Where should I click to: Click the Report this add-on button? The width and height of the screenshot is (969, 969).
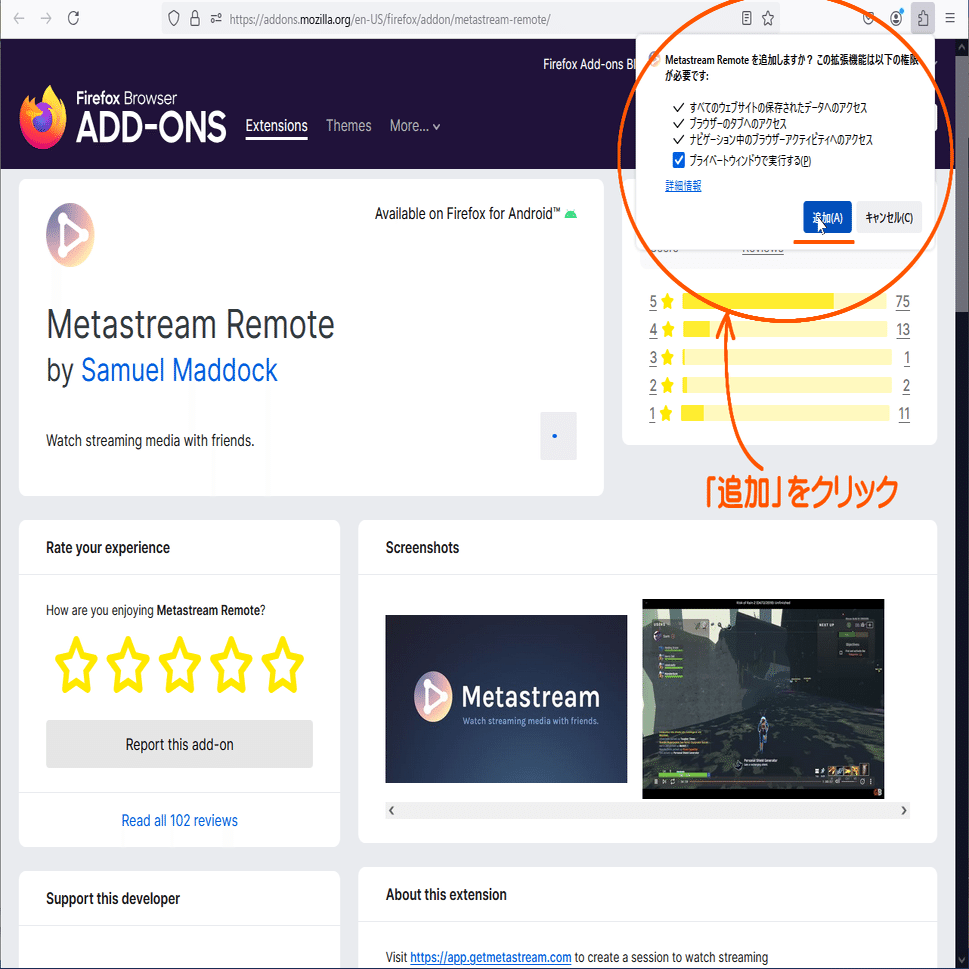(x=179, y=744)
